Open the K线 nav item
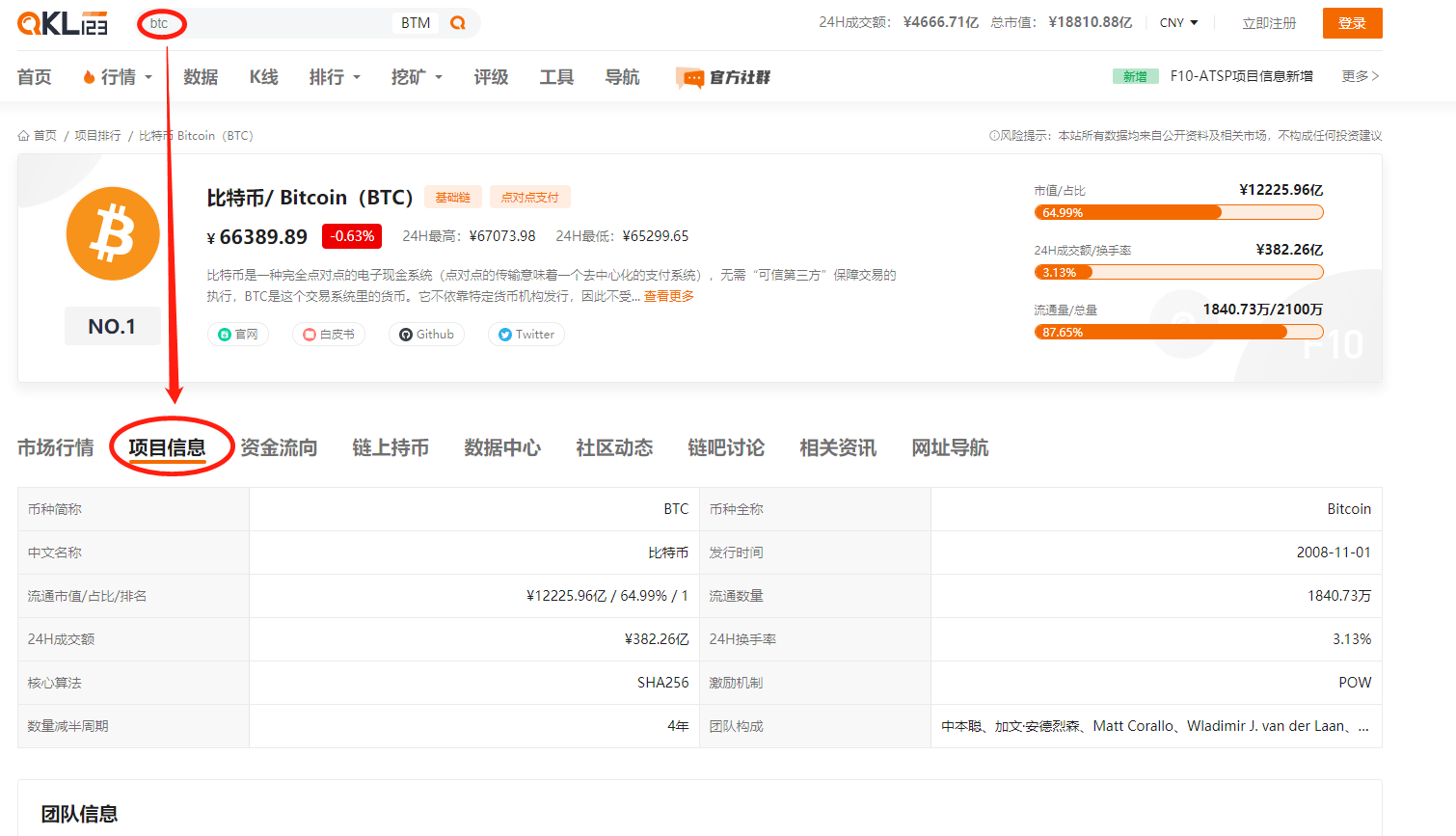Viewport: 1456px width, 836px height. [264, 77]
